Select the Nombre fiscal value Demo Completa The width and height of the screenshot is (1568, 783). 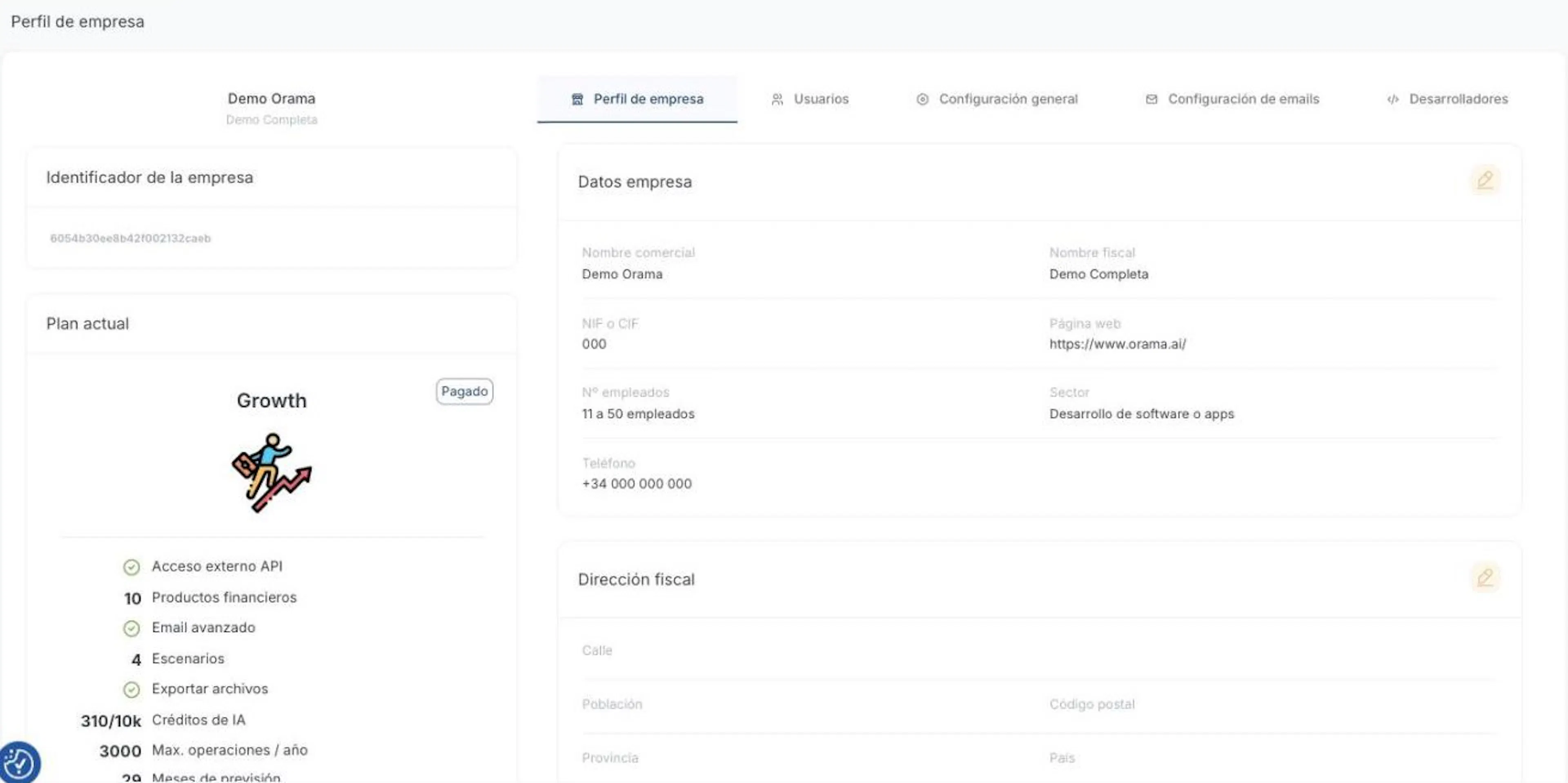[x=1099, y=274]
